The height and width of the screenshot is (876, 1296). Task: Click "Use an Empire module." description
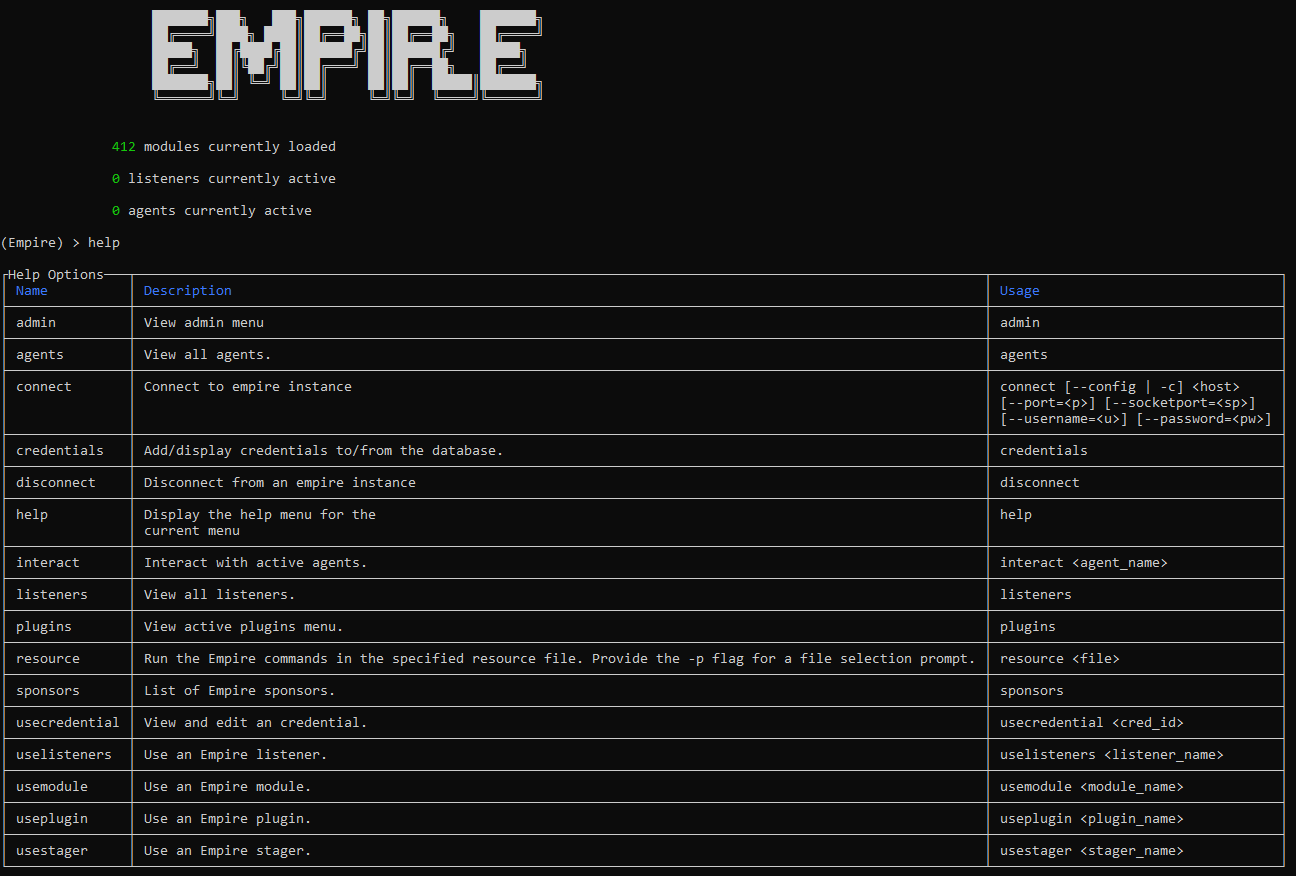coord(228,787)
